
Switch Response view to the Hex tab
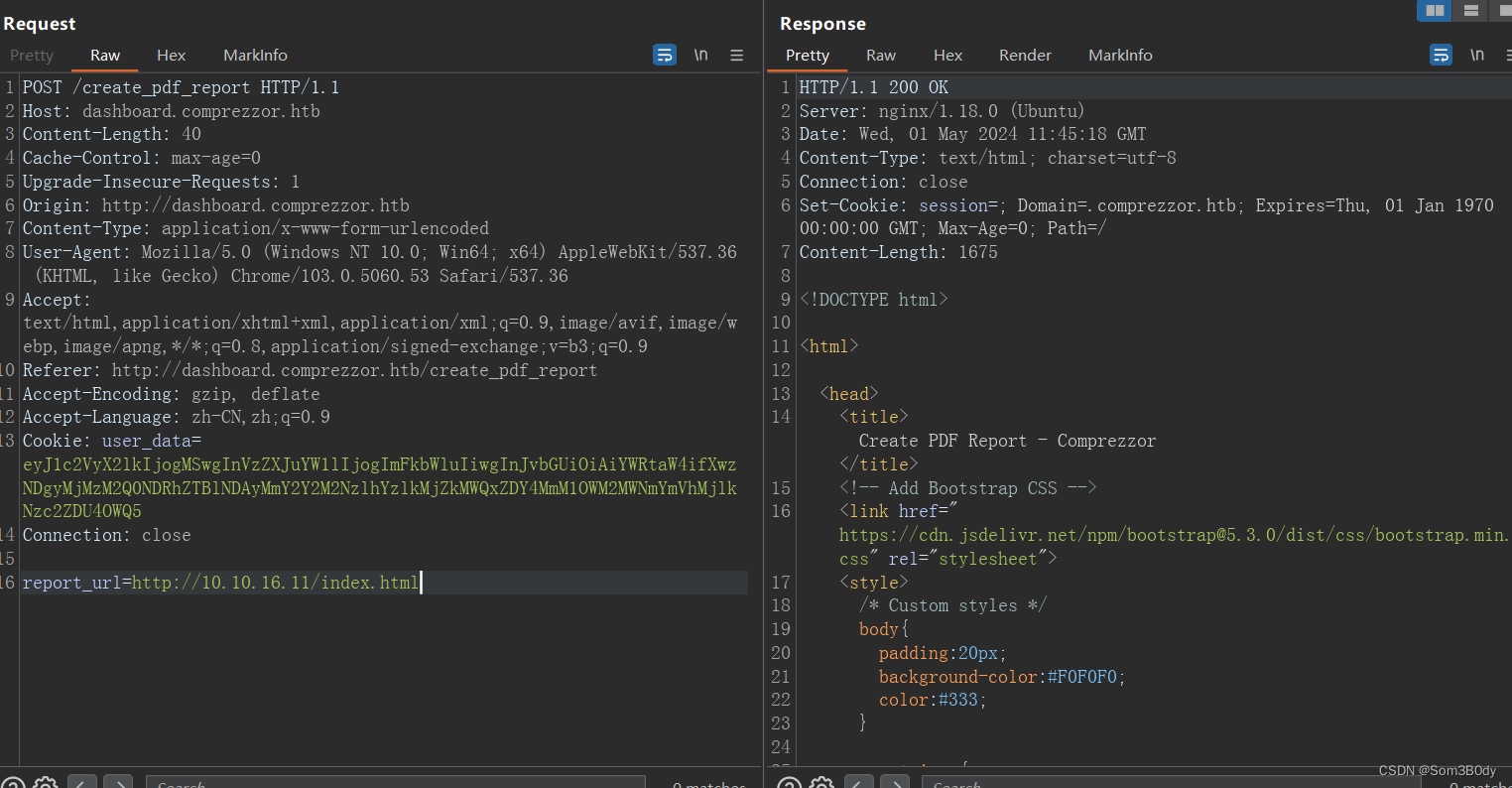(x=947, y=55)
